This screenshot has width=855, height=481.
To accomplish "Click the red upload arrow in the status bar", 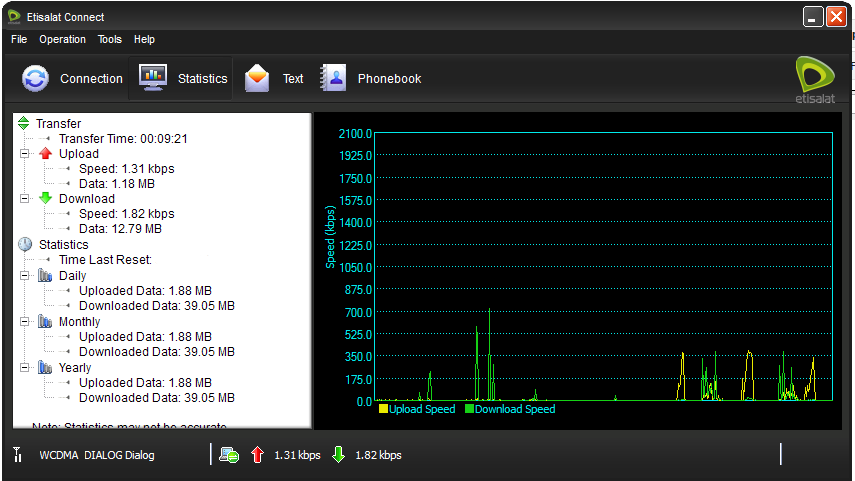I will 257,454.
